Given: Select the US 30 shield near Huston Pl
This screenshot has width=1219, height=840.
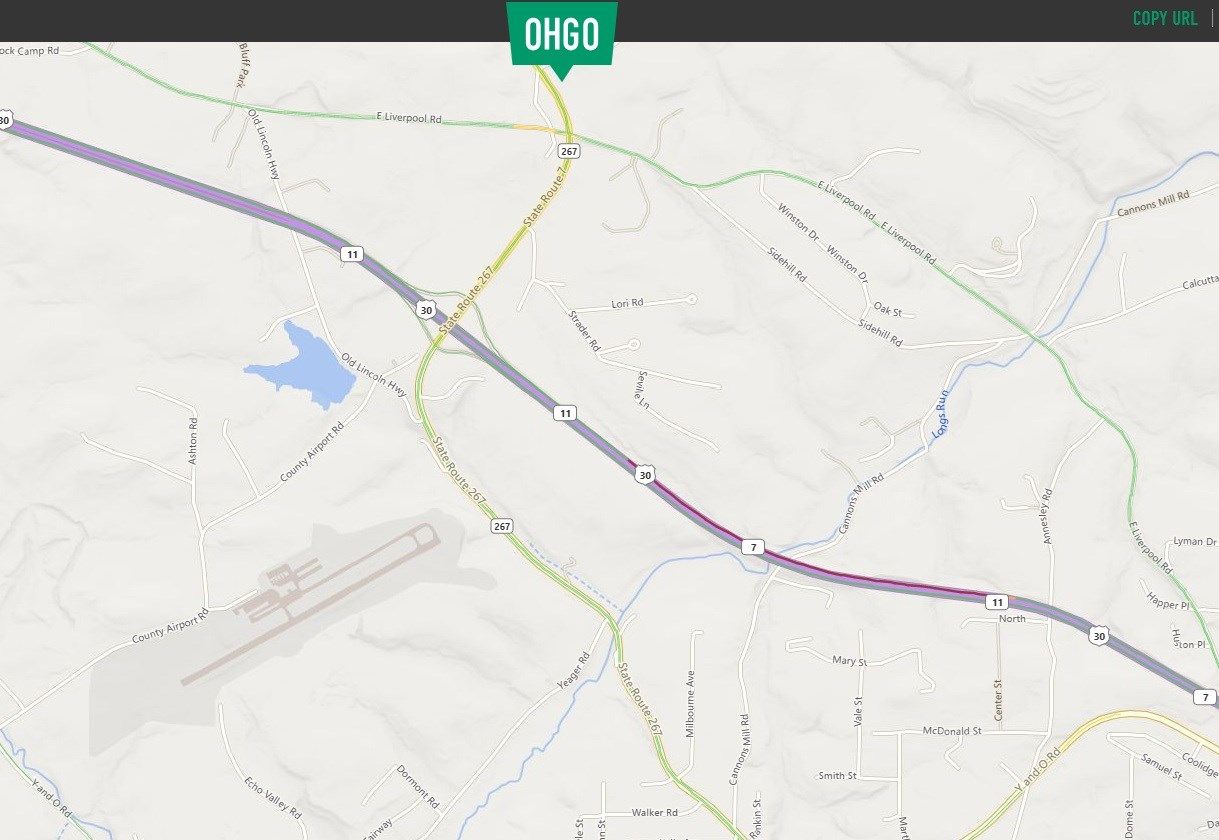Looking at the screenshot, I should [x=1100, y=635].
